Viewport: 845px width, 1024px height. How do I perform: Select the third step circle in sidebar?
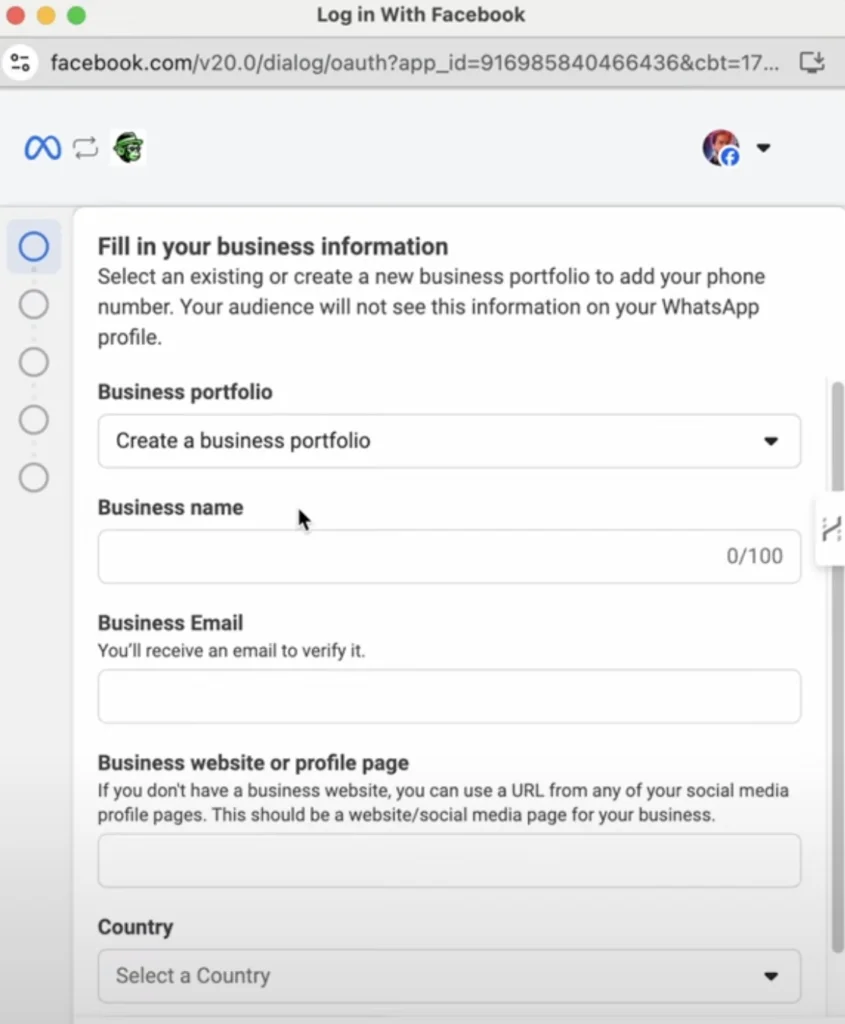(x=33, y=362)
